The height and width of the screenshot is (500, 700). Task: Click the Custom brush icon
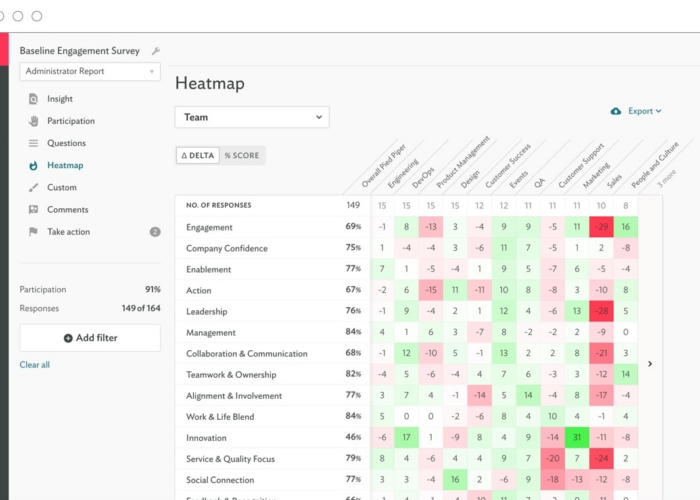click(x=33, y=188)
